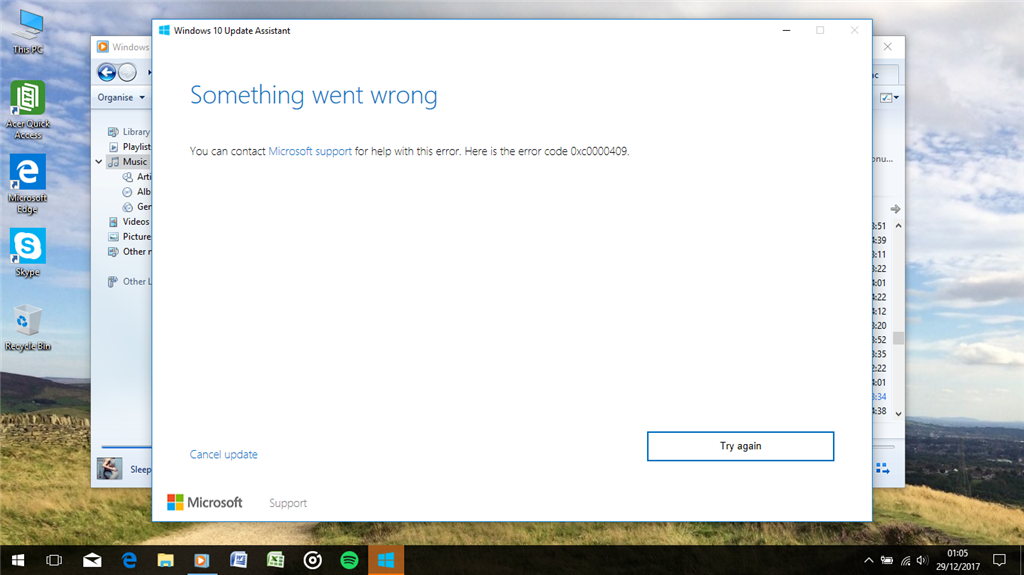The image size is (1024, 575).
Task: Open Spotify from the taskbar
Action: click(349, 560)
